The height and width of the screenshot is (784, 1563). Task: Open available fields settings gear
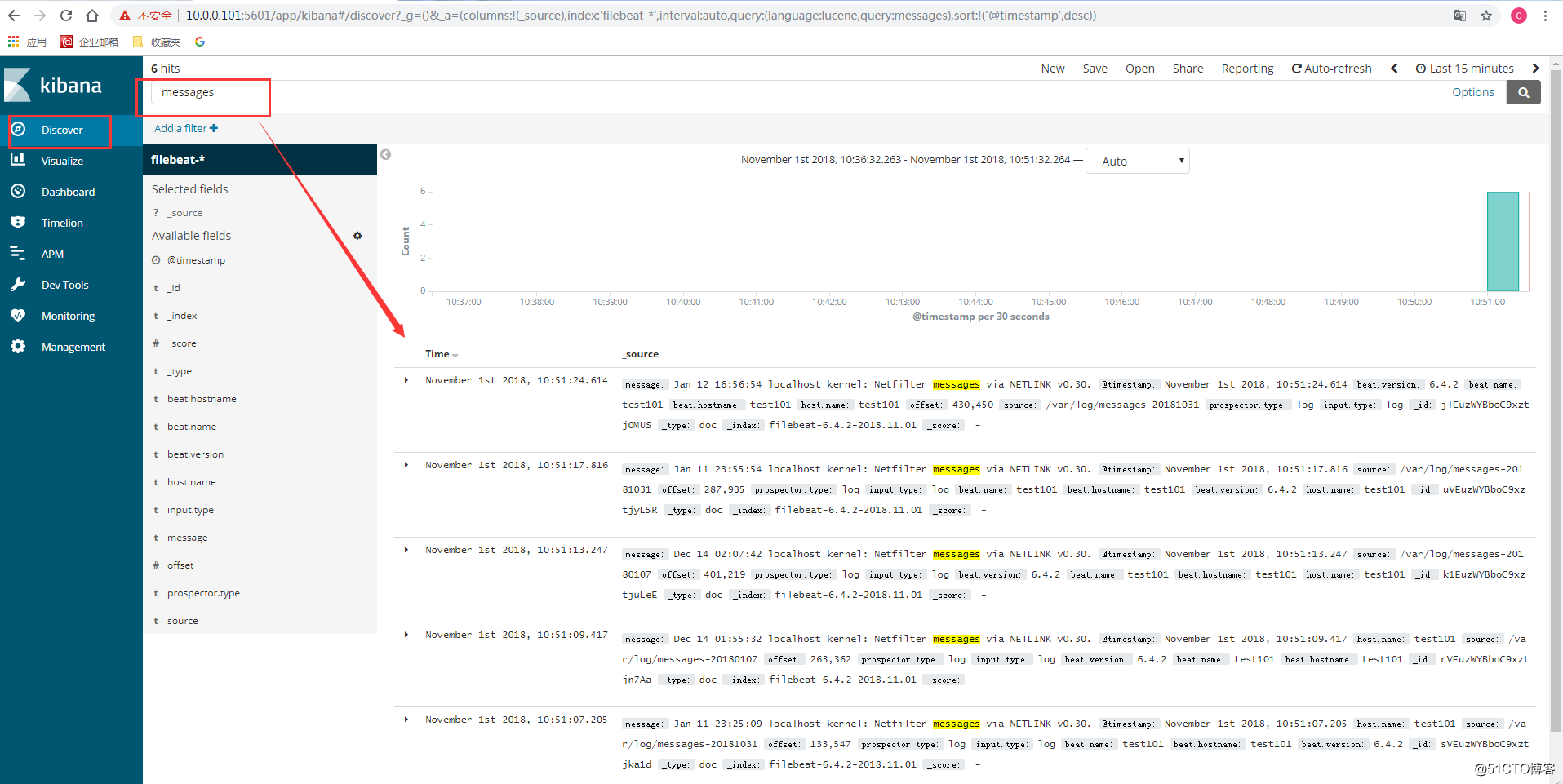[357, 236]
